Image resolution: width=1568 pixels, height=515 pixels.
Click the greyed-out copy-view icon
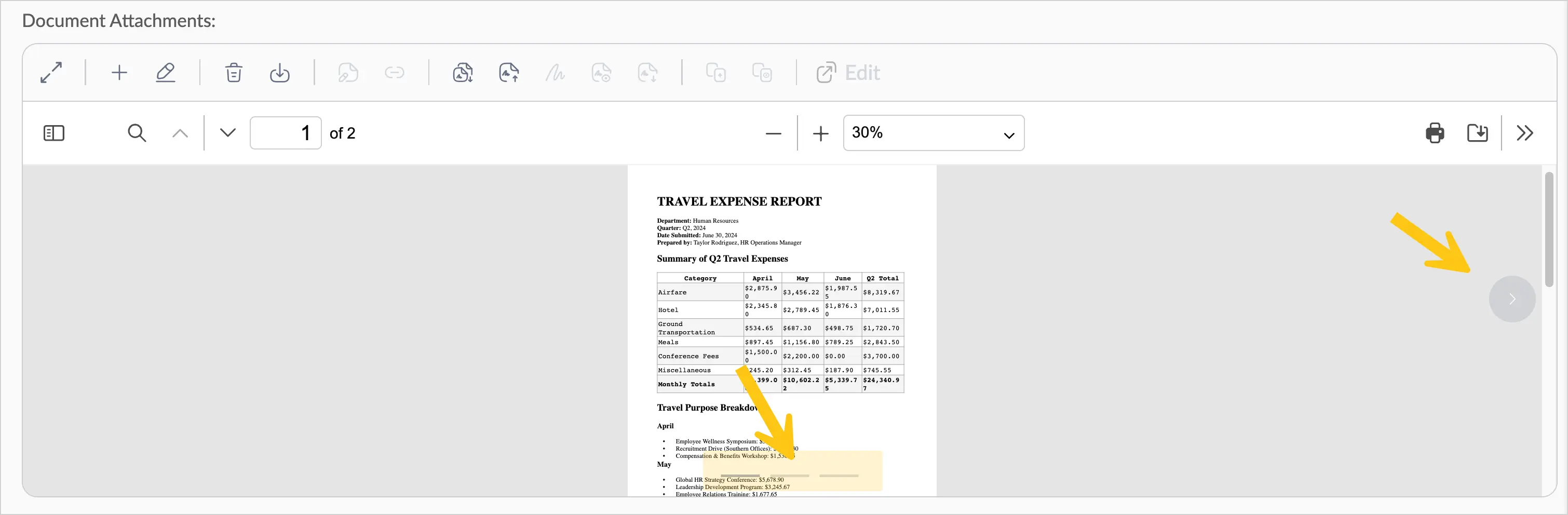click(x=762, y=73)
